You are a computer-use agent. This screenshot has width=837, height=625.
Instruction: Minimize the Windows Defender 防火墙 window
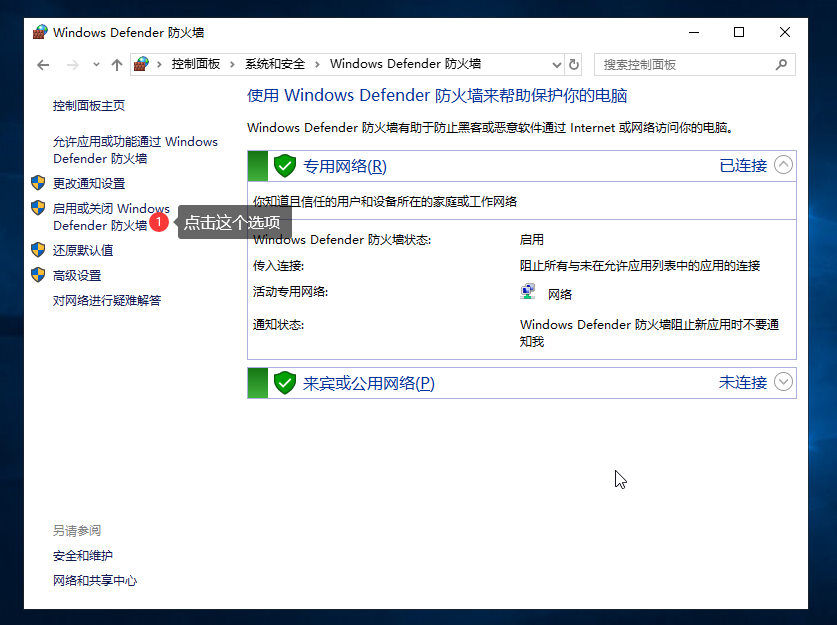694,32
